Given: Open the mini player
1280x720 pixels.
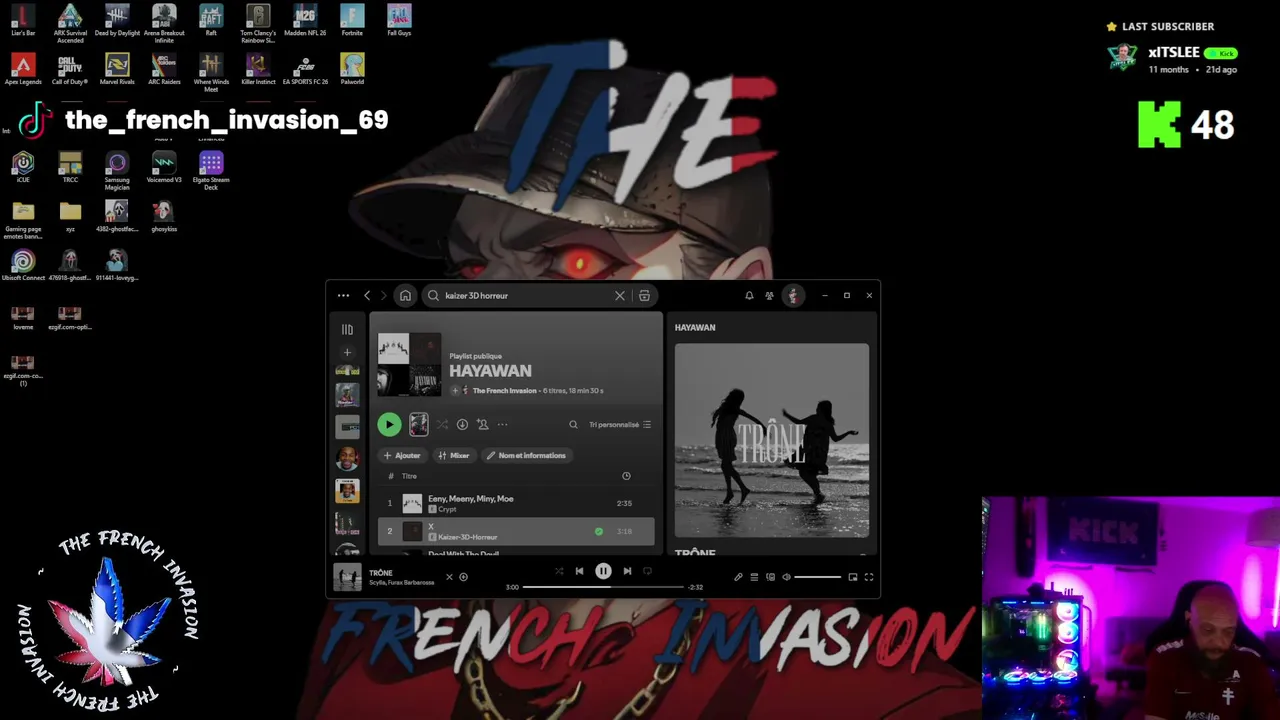Looking at the screenshot, I should point(853,577).
